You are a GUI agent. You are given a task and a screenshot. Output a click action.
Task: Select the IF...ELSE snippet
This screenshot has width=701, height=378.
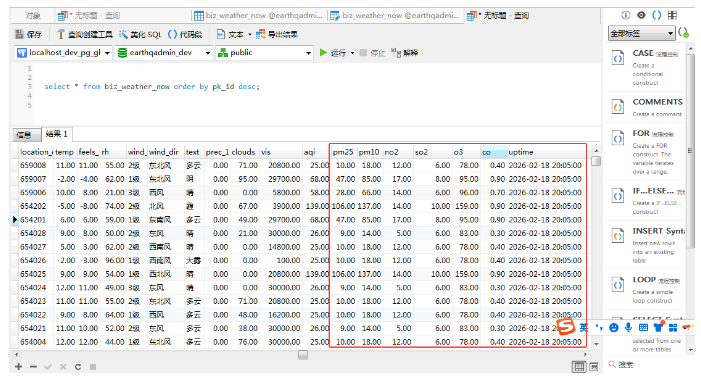(x=646, y=200)
